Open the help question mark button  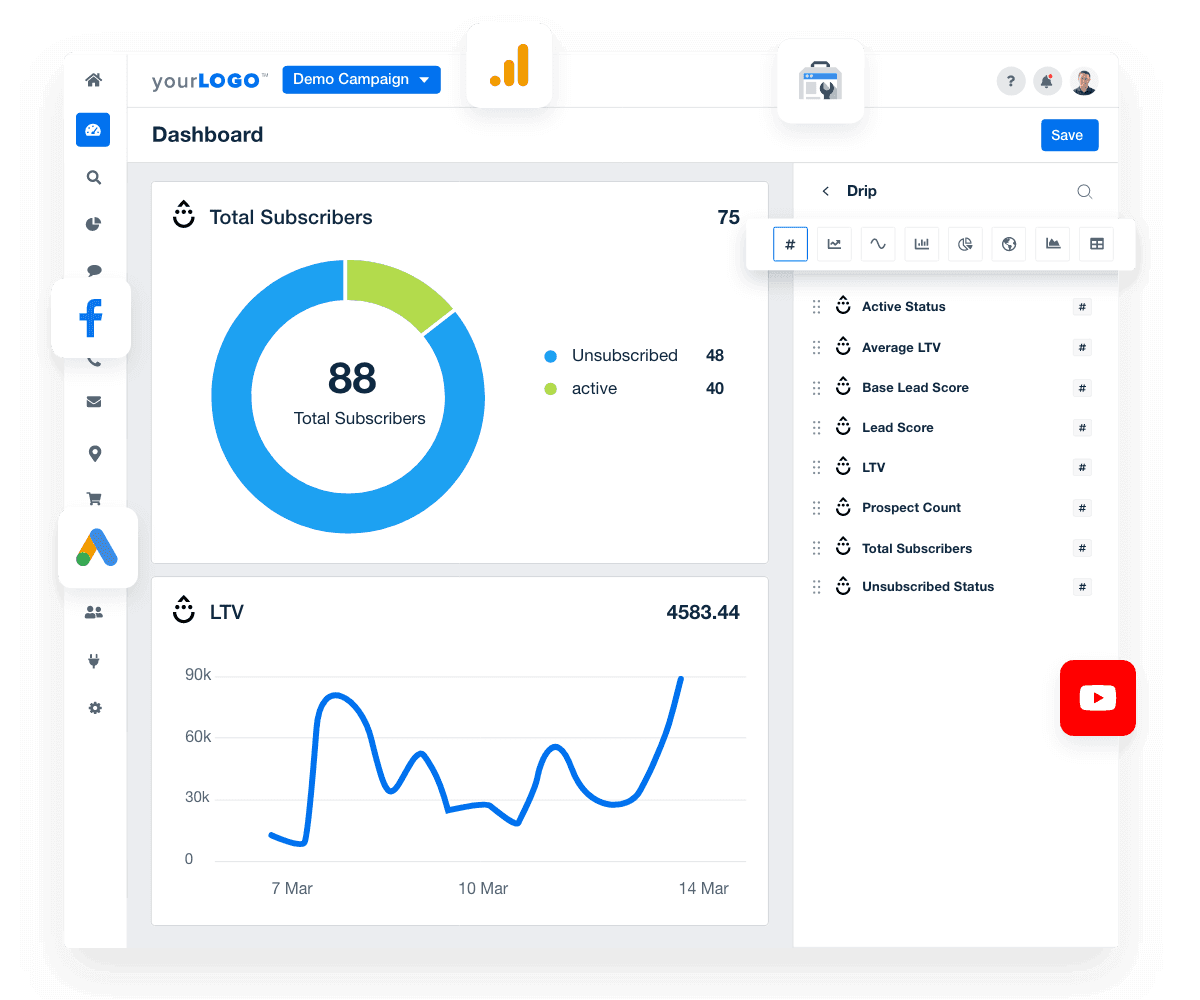1011,81
